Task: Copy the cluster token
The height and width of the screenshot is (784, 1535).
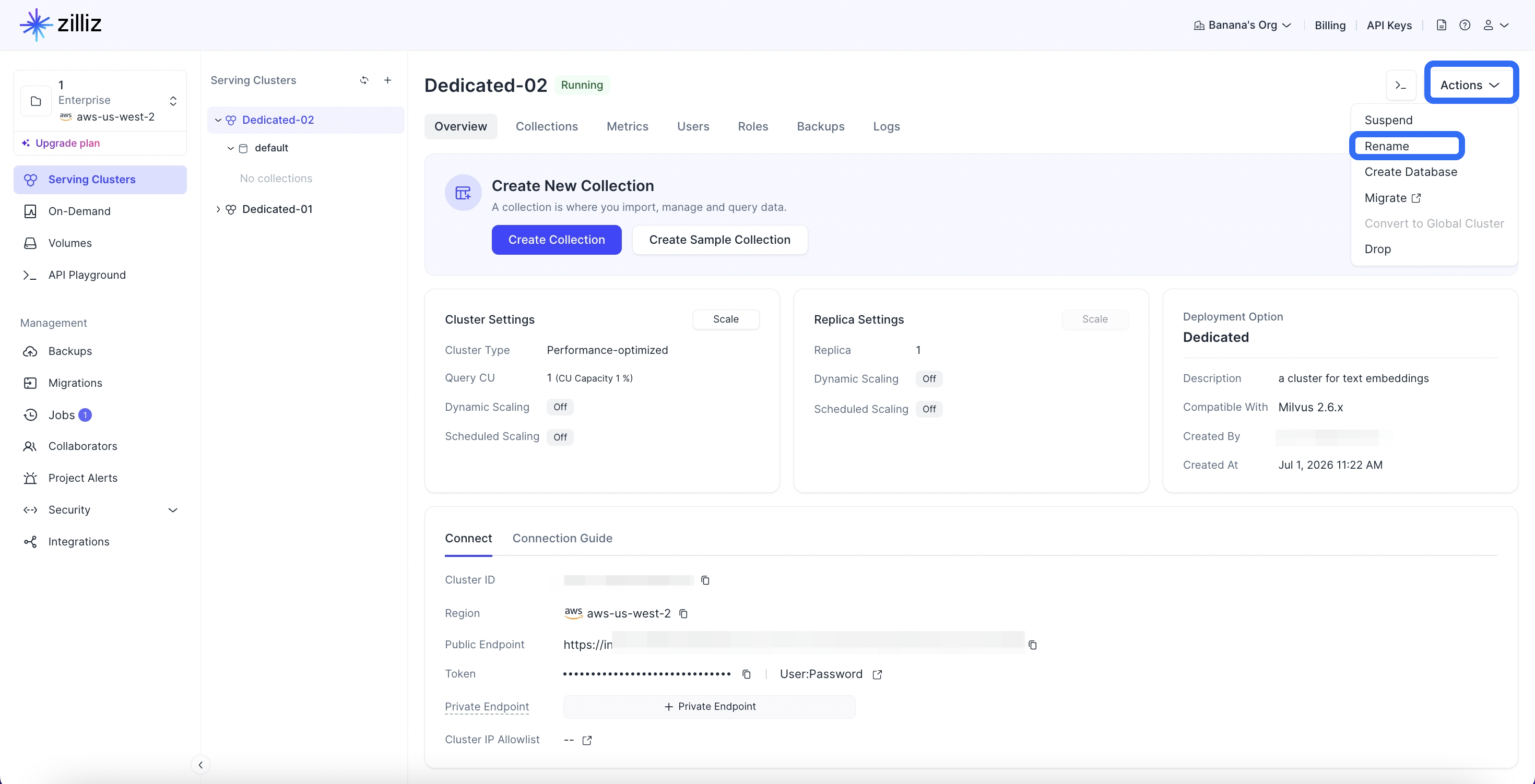Action: [746, 674]
